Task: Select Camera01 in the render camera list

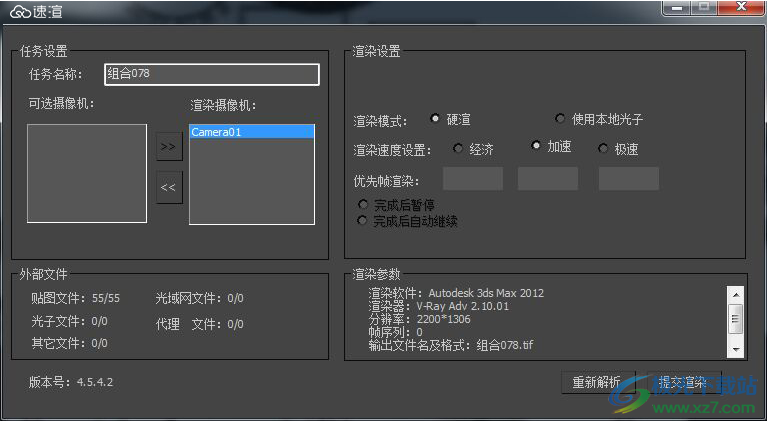Action: (x=252, y=132)
